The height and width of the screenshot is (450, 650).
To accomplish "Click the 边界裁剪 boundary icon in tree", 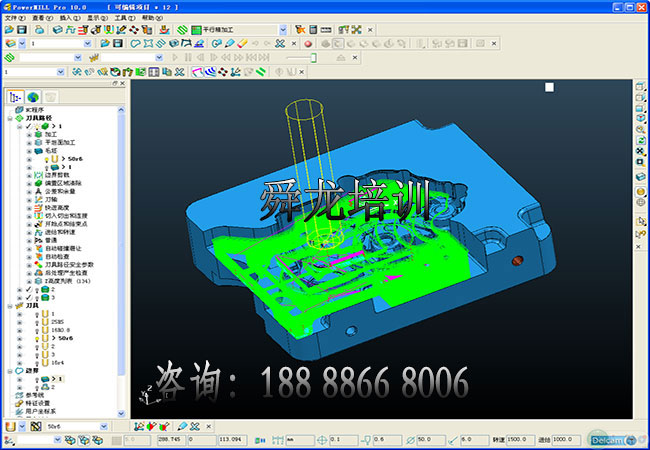I will click(38, 175).
